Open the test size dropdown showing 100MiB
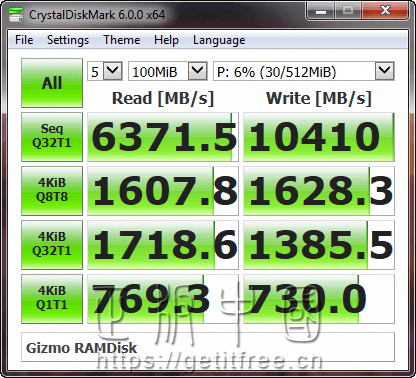The height and width of the screenshot is (378, 416). 168,71
